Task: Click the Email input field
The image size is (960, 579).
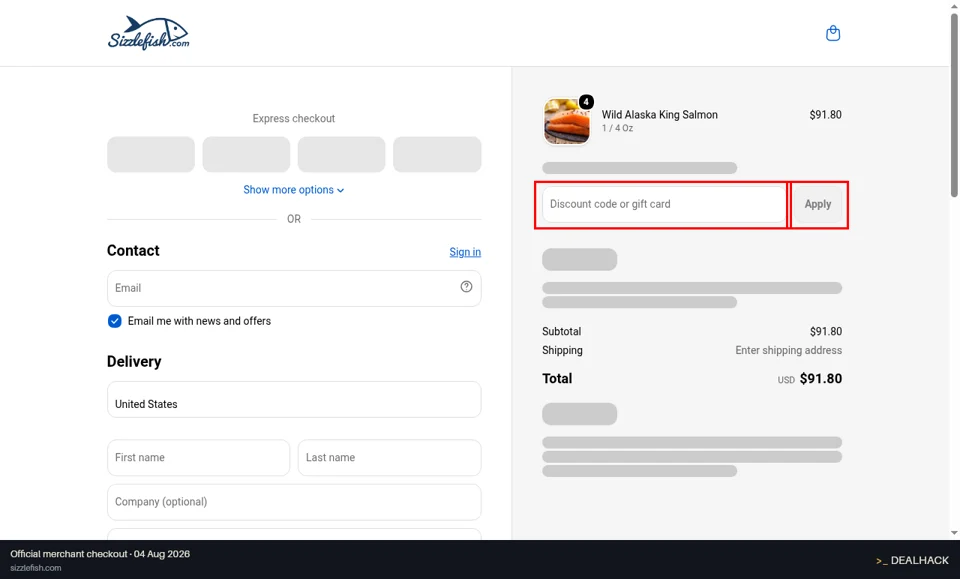Action: click(x=294, y=288)
